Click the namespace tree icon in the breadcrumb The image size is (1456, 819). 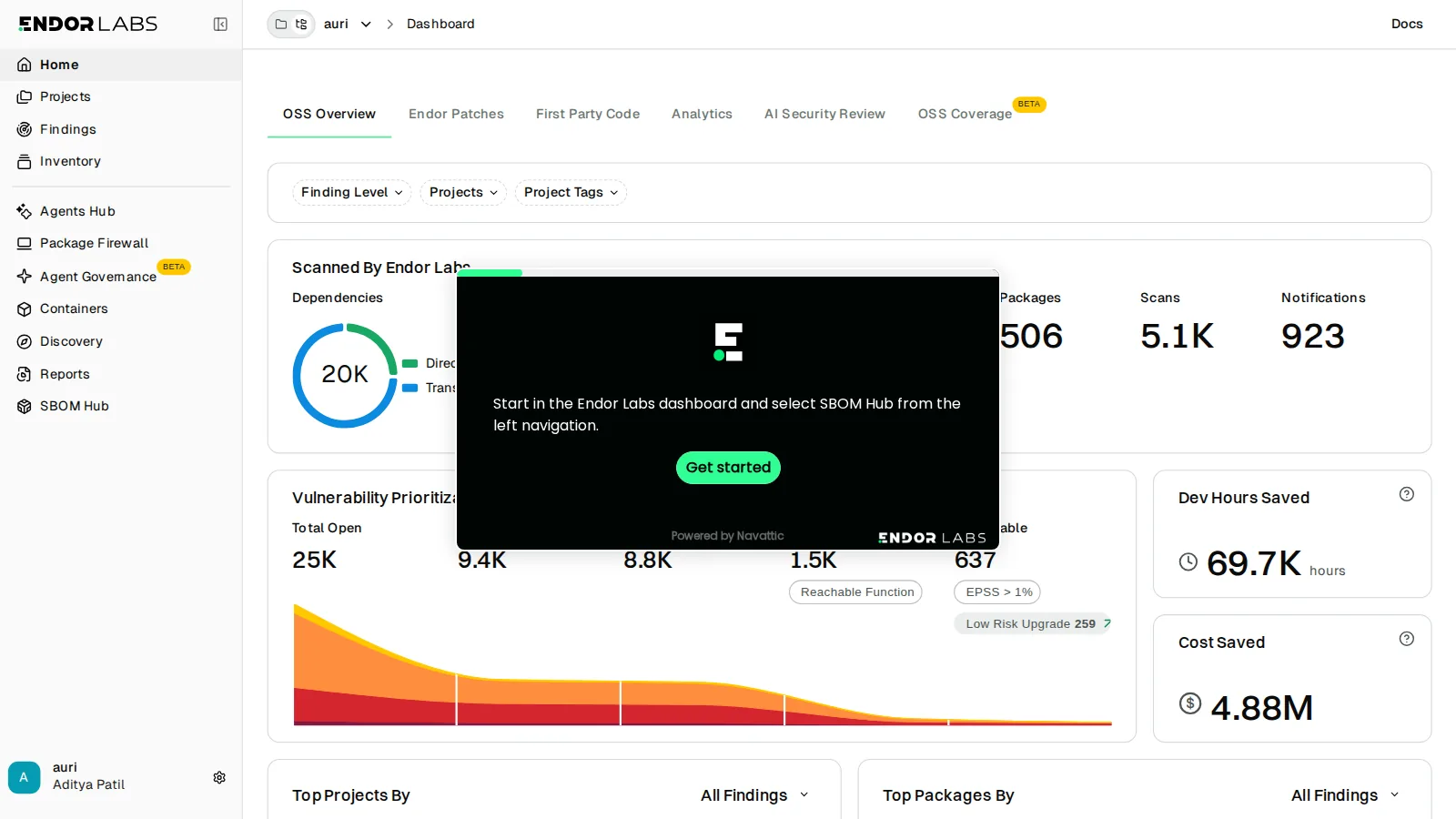click(301, 25)
